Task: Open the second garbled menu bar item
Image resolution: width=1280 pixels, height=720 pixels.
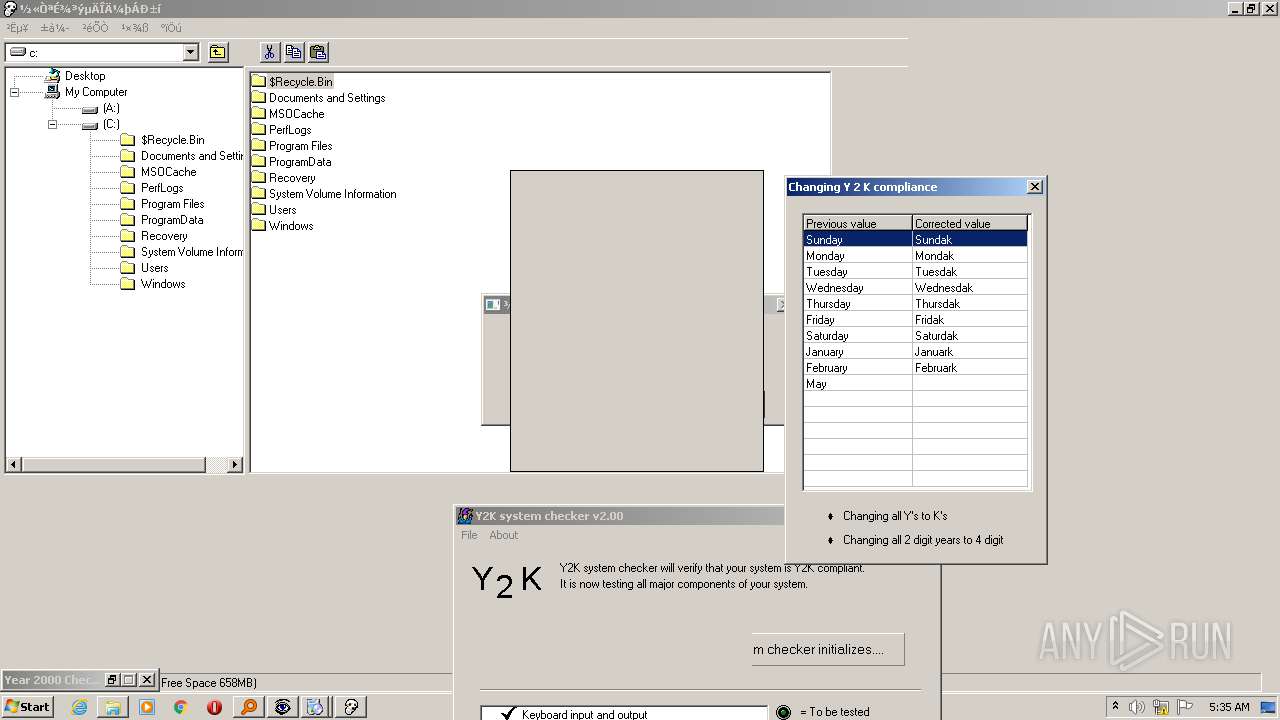Action: (x=55, y=28)
